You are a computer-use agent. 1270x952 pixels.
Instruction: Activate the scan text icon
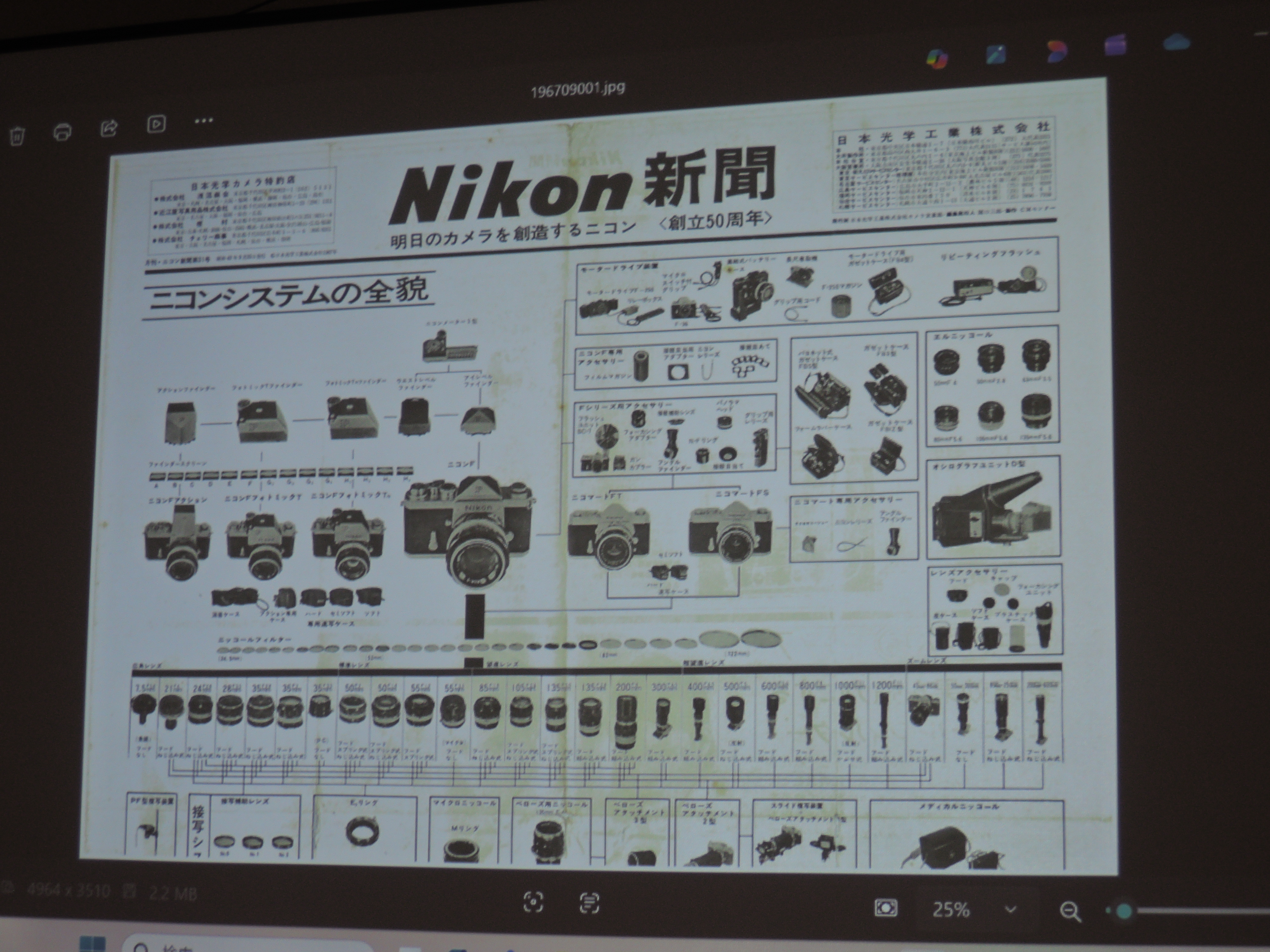point(589,902)
